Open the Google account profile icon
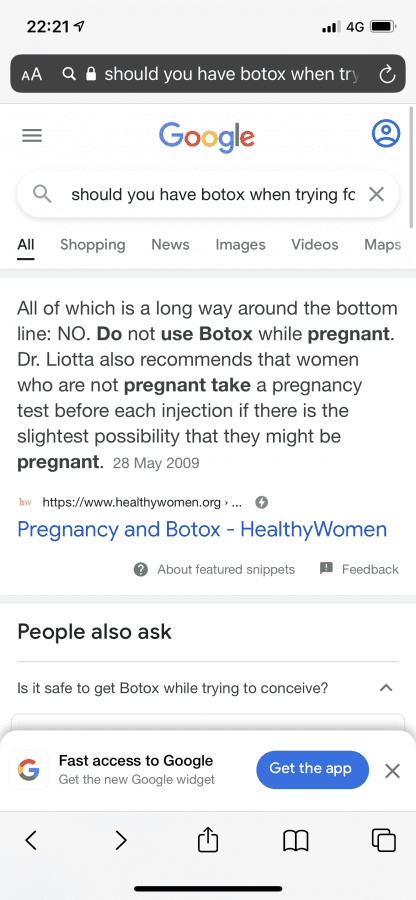 coord(386,134)
